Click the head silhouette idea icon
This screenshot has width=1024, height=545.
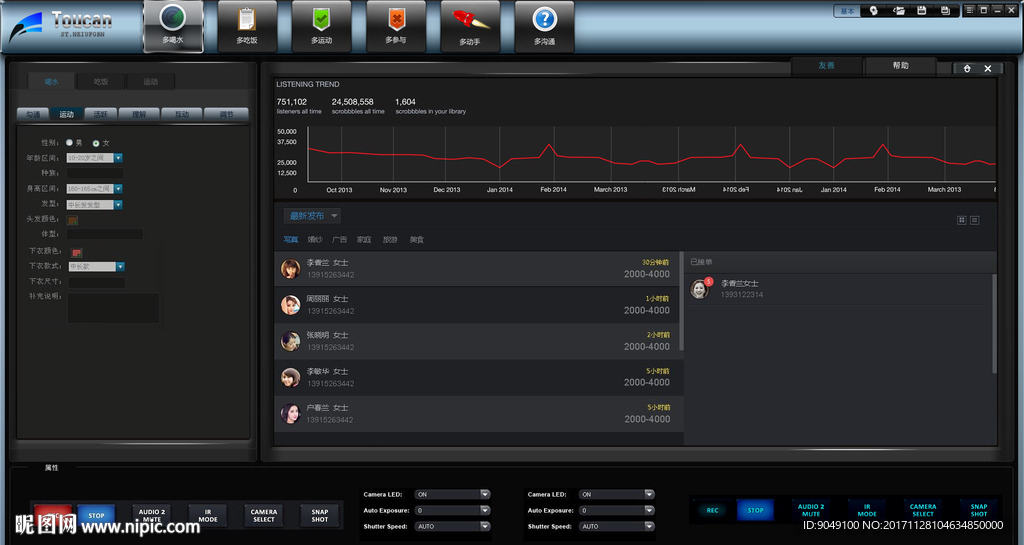[x=874, y=10]
